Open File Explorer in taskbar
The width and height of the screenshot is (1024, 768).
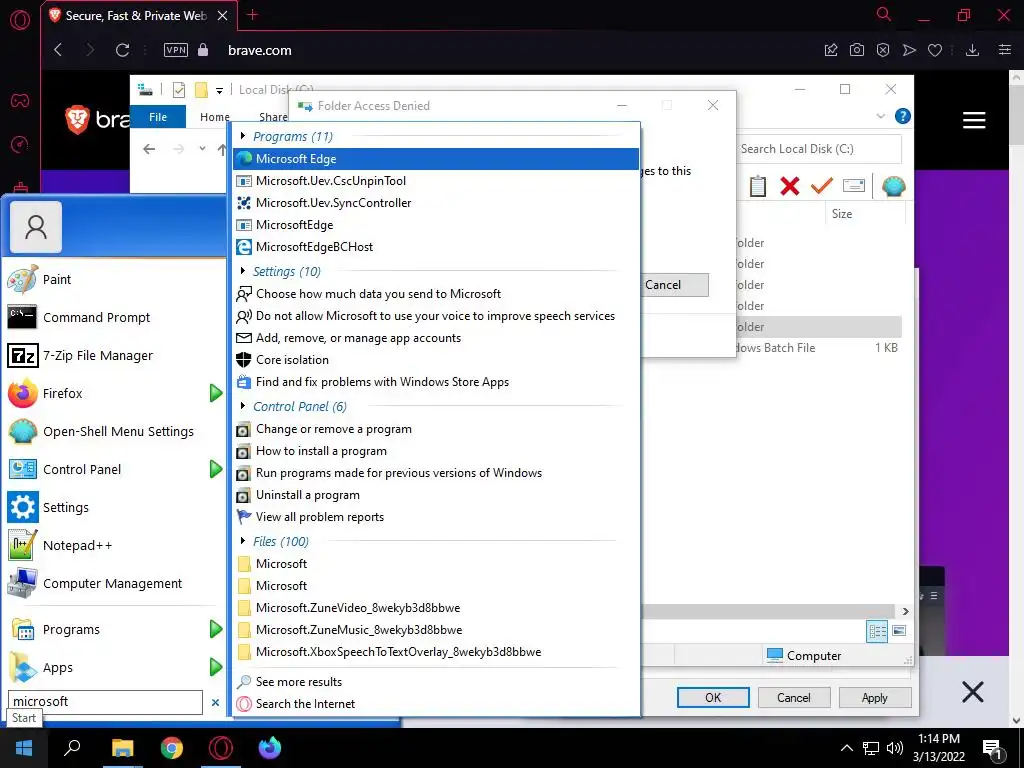pyautogui.click(x=122, y=747)
